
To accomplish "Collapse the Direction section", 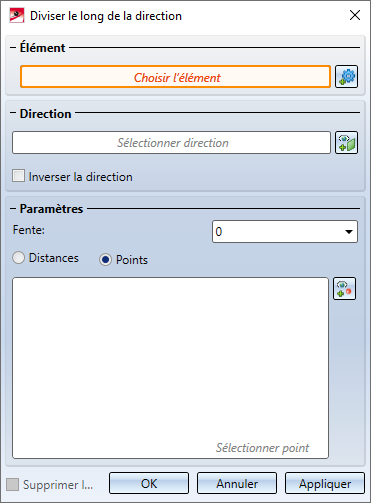I will tap(13, 113).
